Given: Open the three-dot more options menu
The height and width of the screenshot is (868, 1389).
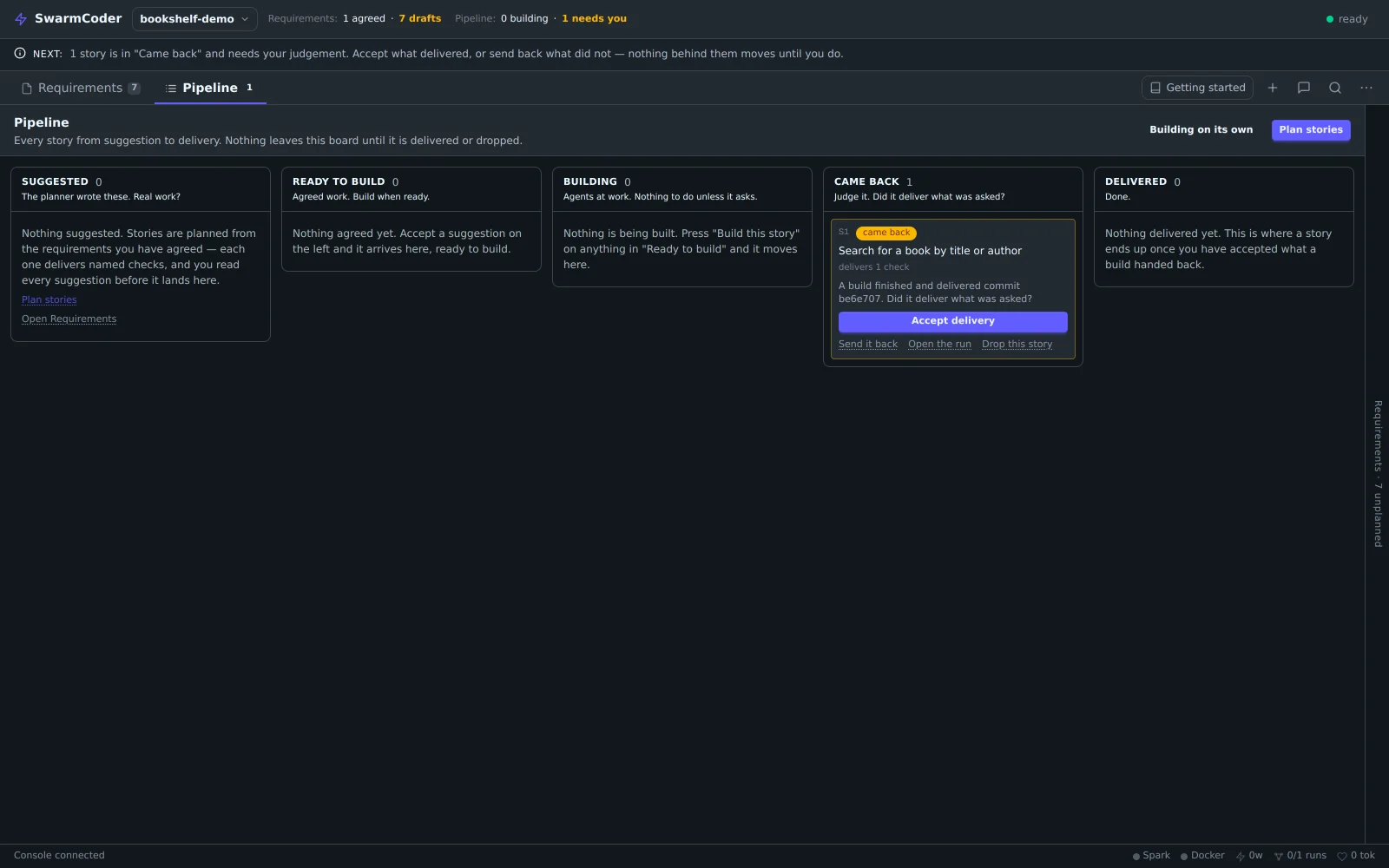Looking at the screenshot, I should coord(1366,88).
